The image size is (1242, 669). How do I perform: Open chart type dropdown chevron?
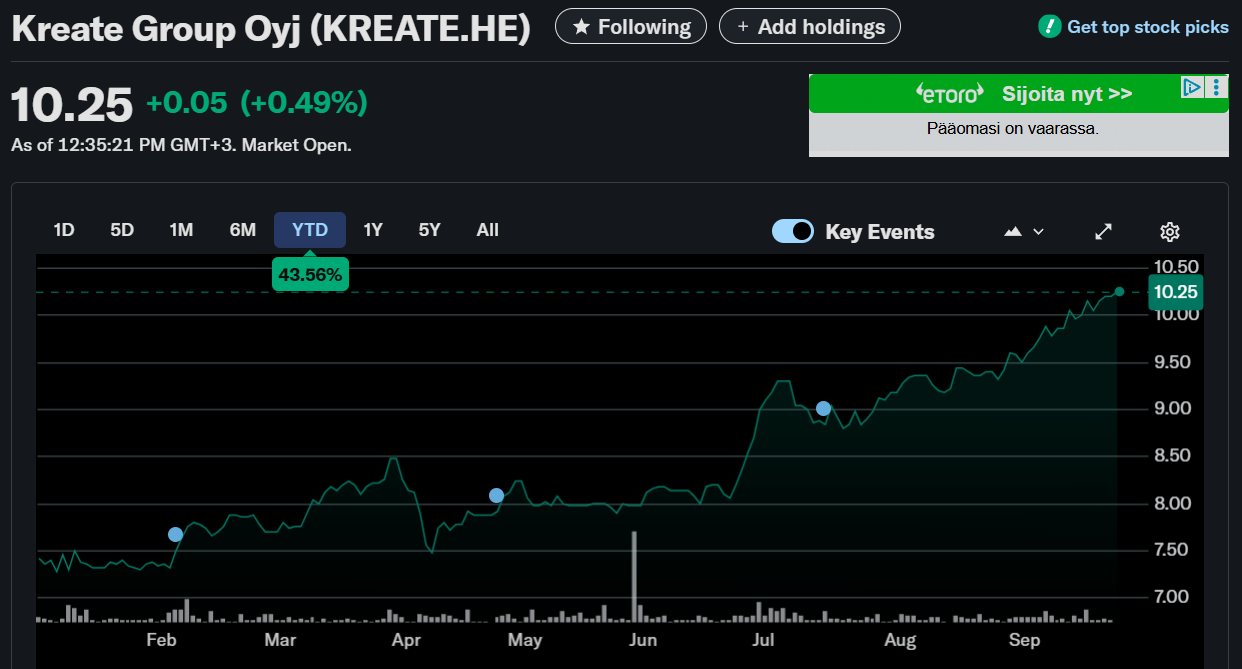point(1038,232)
